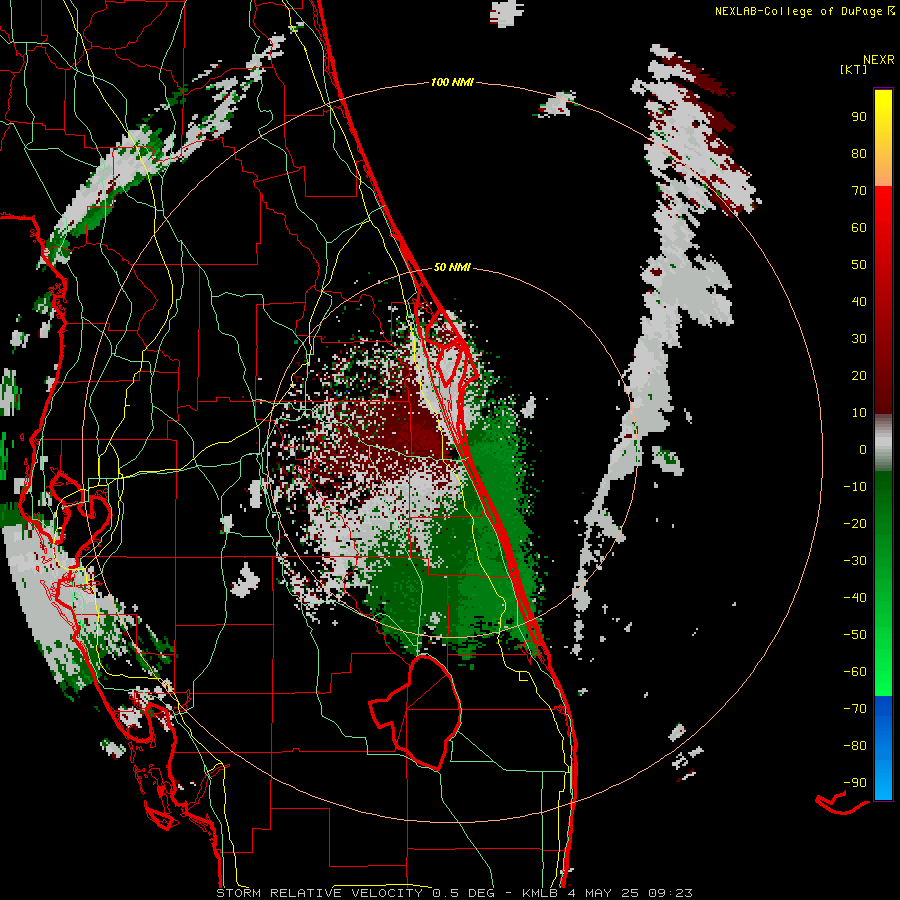Click the -50 value on velocity scale
This screenshot has height=900, width=900.
click(855, 635)
